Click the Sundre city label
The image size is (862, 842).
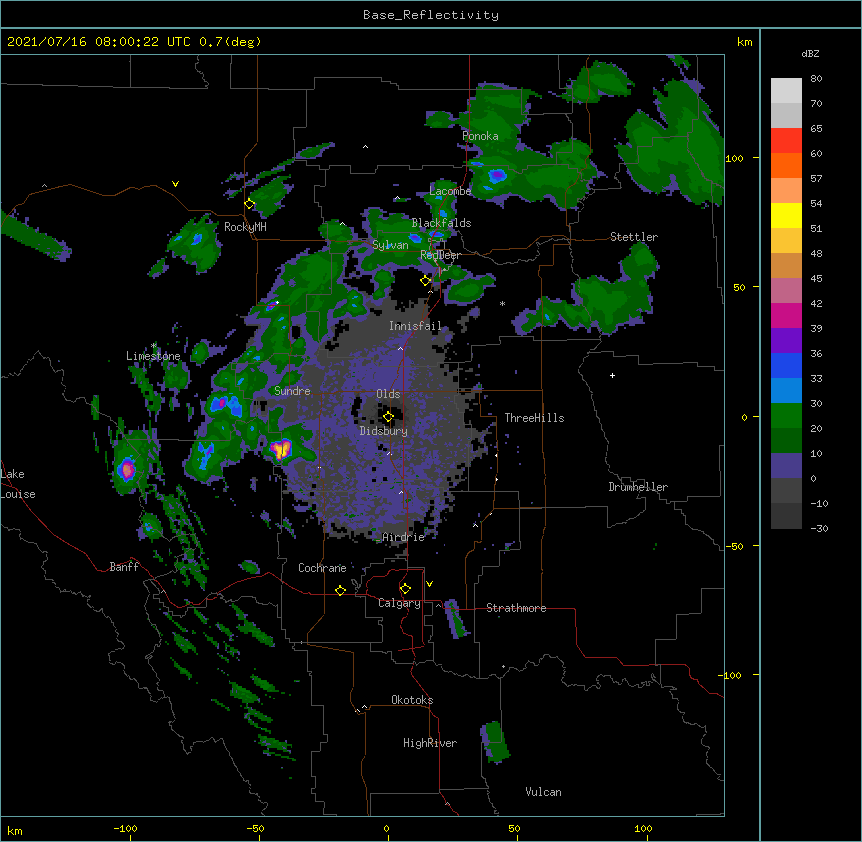tap(292, 391)
